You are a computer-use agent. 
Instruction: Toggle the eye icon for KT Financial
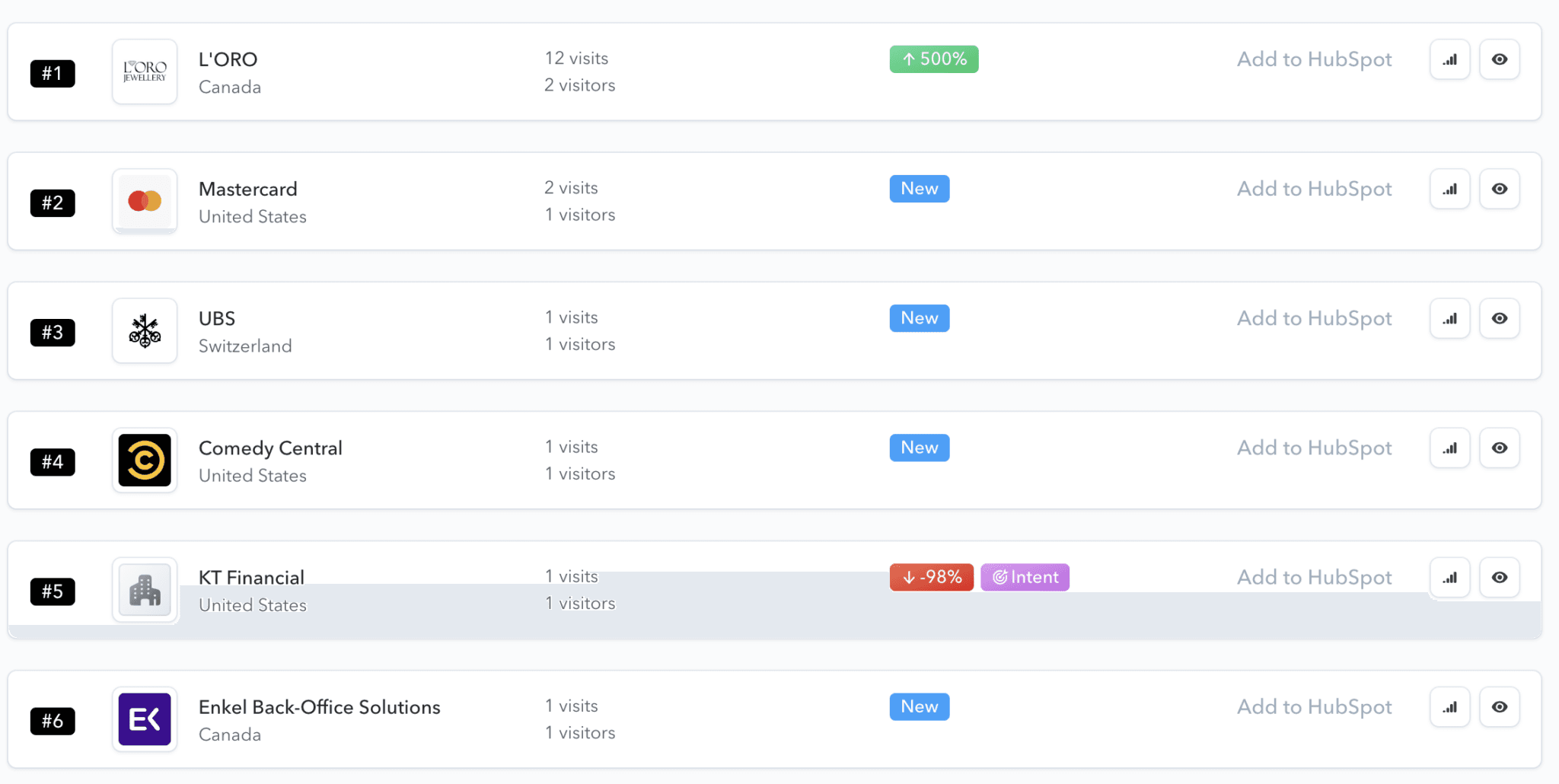1499,577
